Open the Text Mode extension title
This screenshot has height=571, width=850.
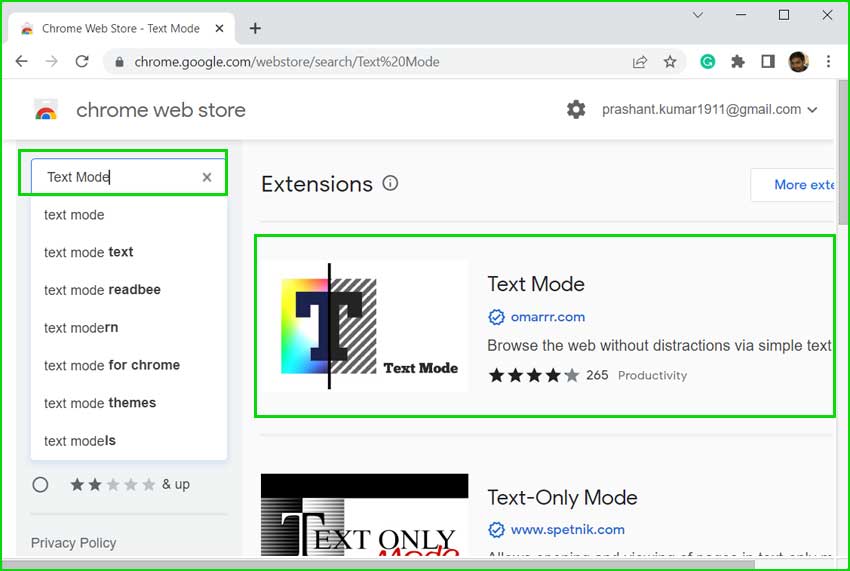536,284
